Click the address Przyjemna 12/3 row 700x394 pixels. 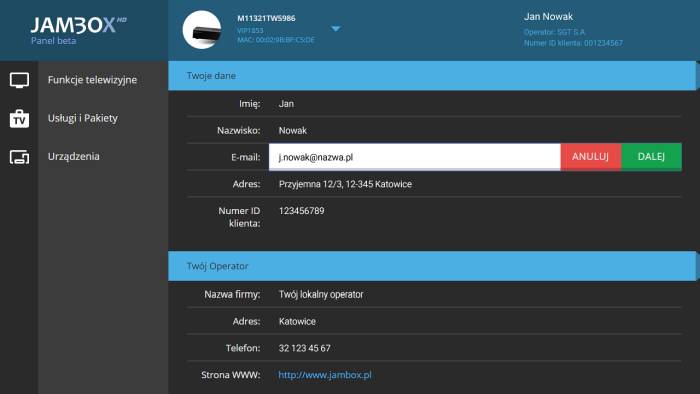pyautogui.click(x=434, y=184)
